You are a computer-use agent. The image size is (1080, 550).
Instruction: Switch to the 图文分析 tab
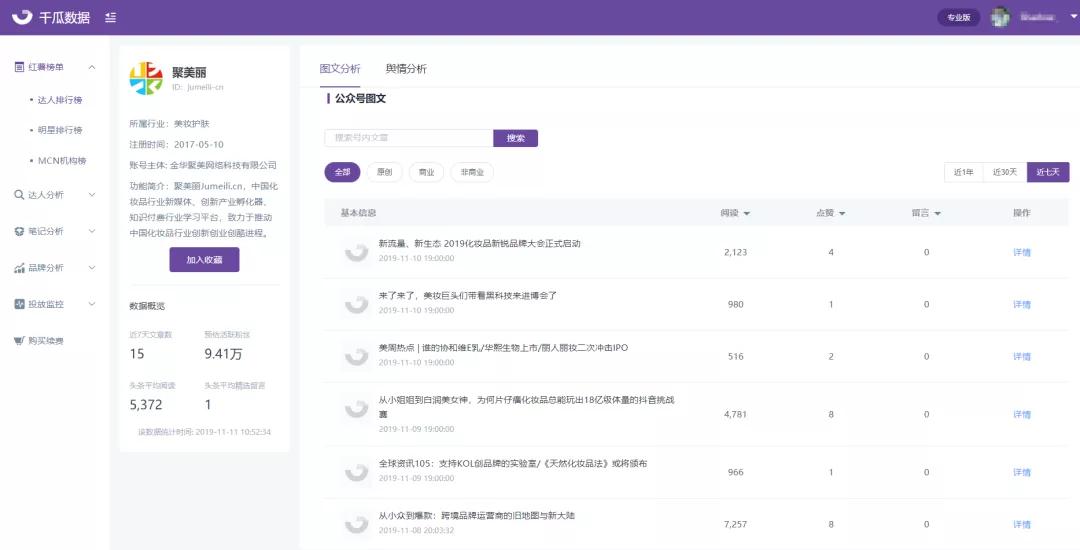point(340,69)
